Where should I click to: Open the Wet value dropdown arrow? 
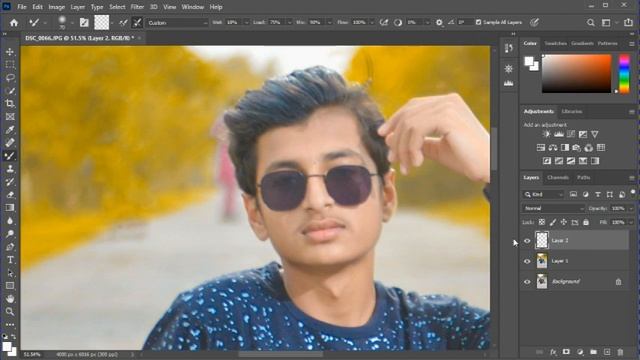246,23
